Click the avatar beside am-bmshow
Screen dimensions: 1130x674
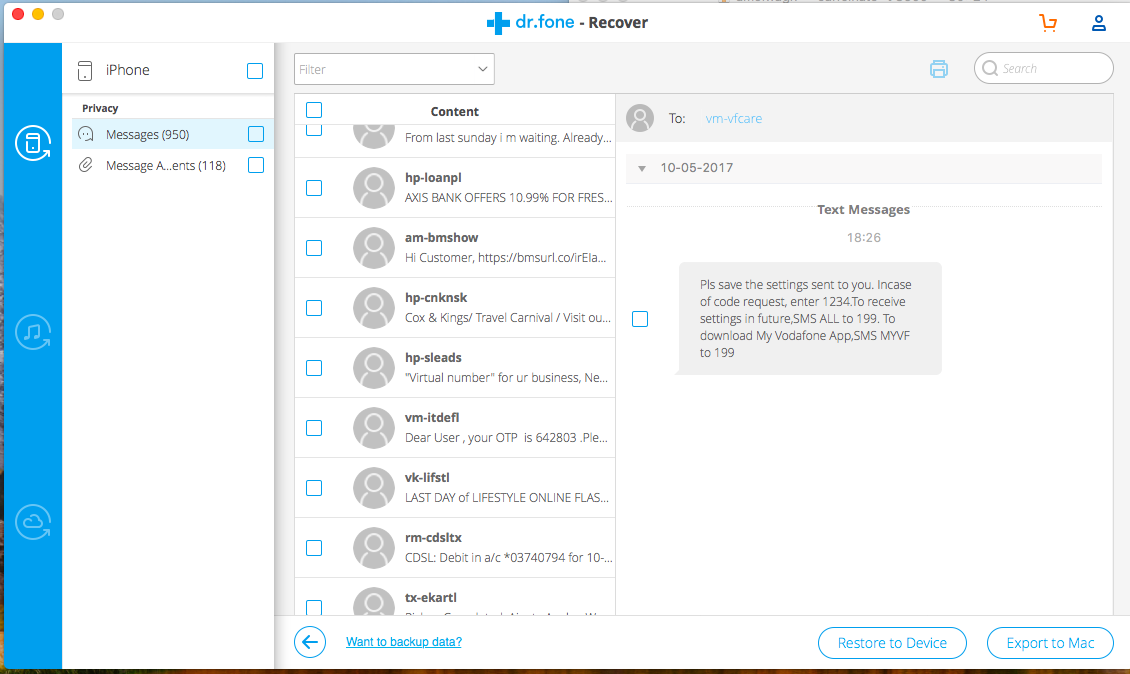[373, 248]
